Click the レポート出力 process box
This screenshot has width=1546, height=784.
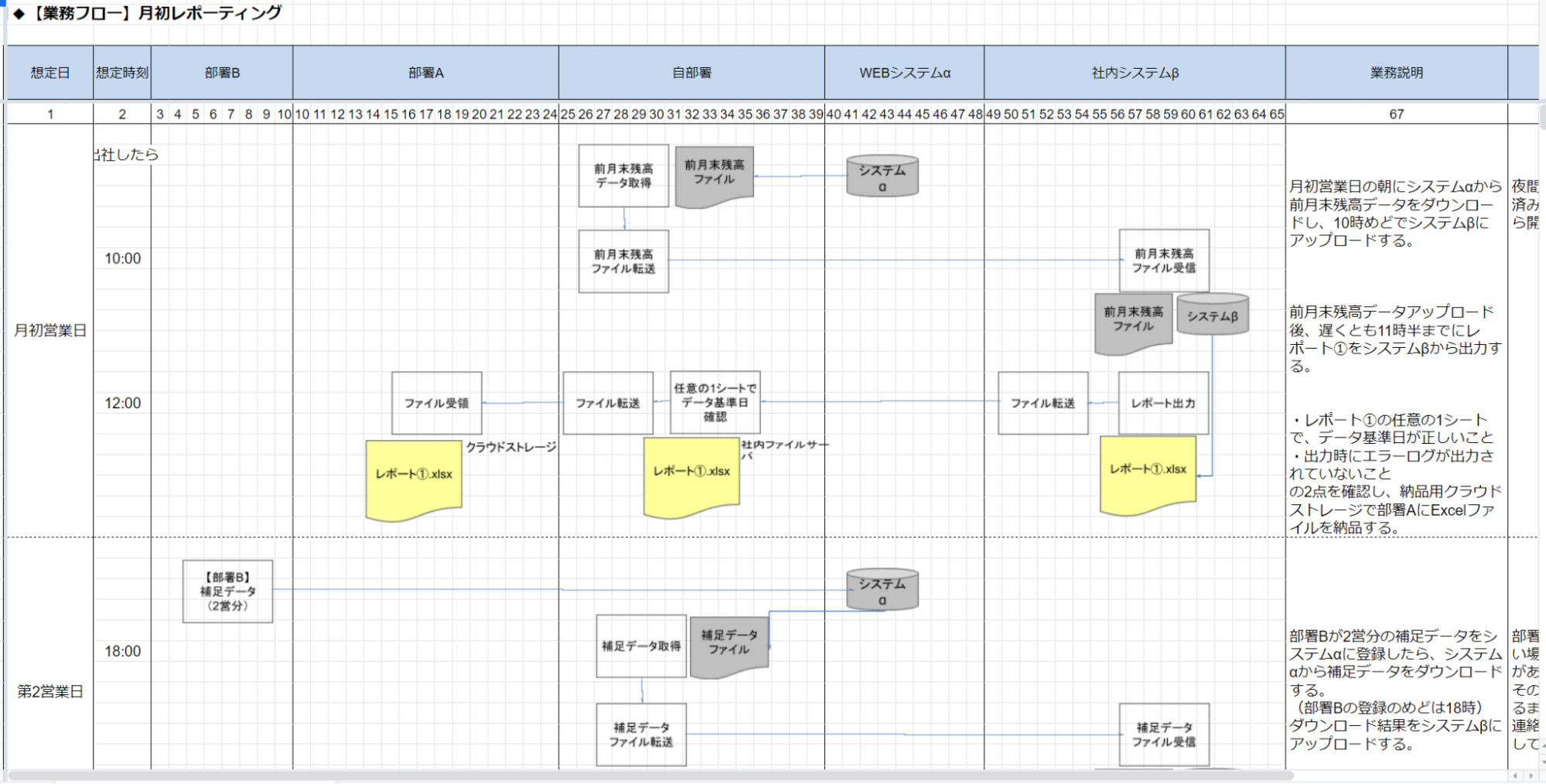(x=1162, y=403)
